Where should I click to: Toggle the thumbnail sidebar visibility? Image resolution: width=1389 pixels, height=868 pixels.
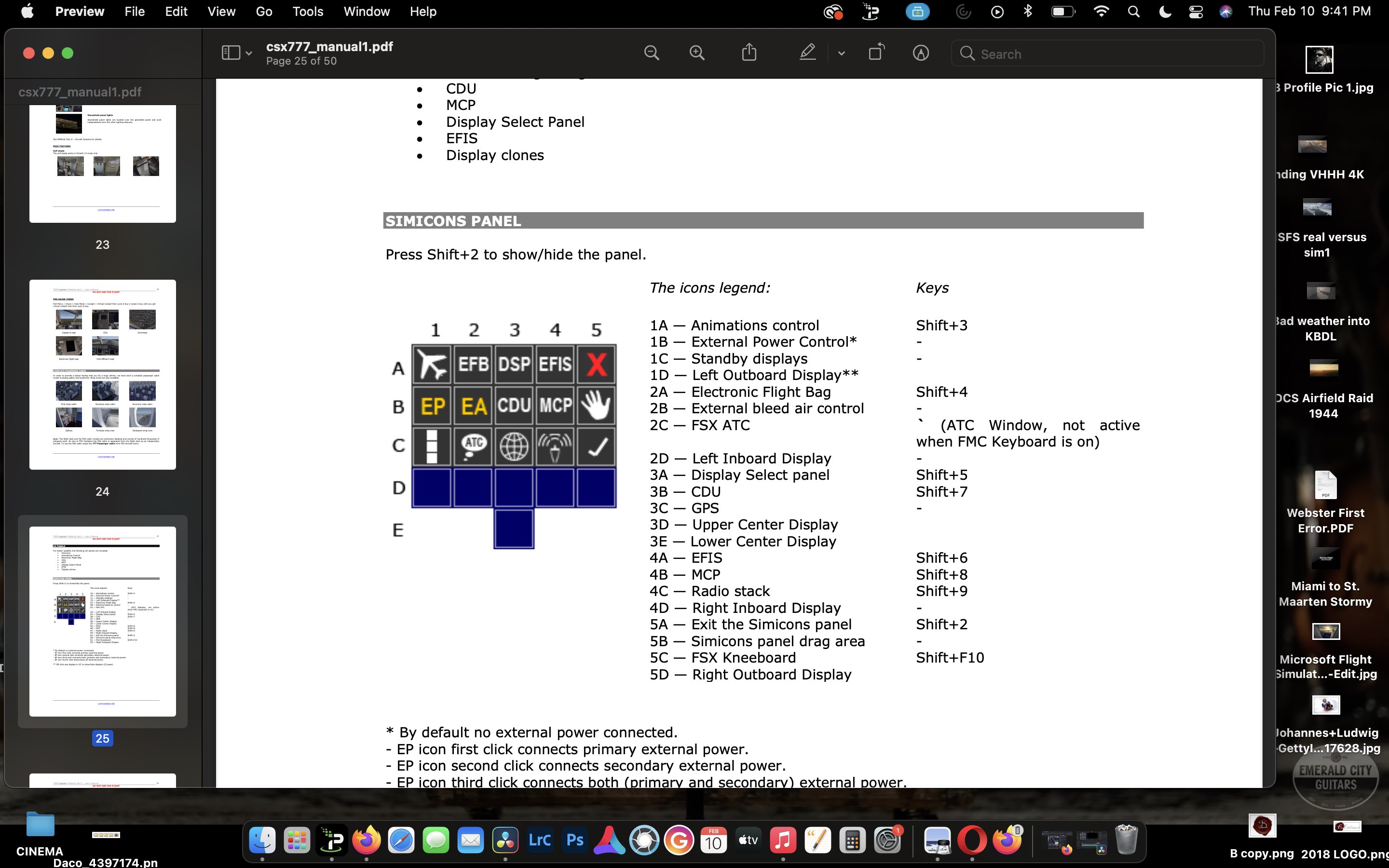230,52
